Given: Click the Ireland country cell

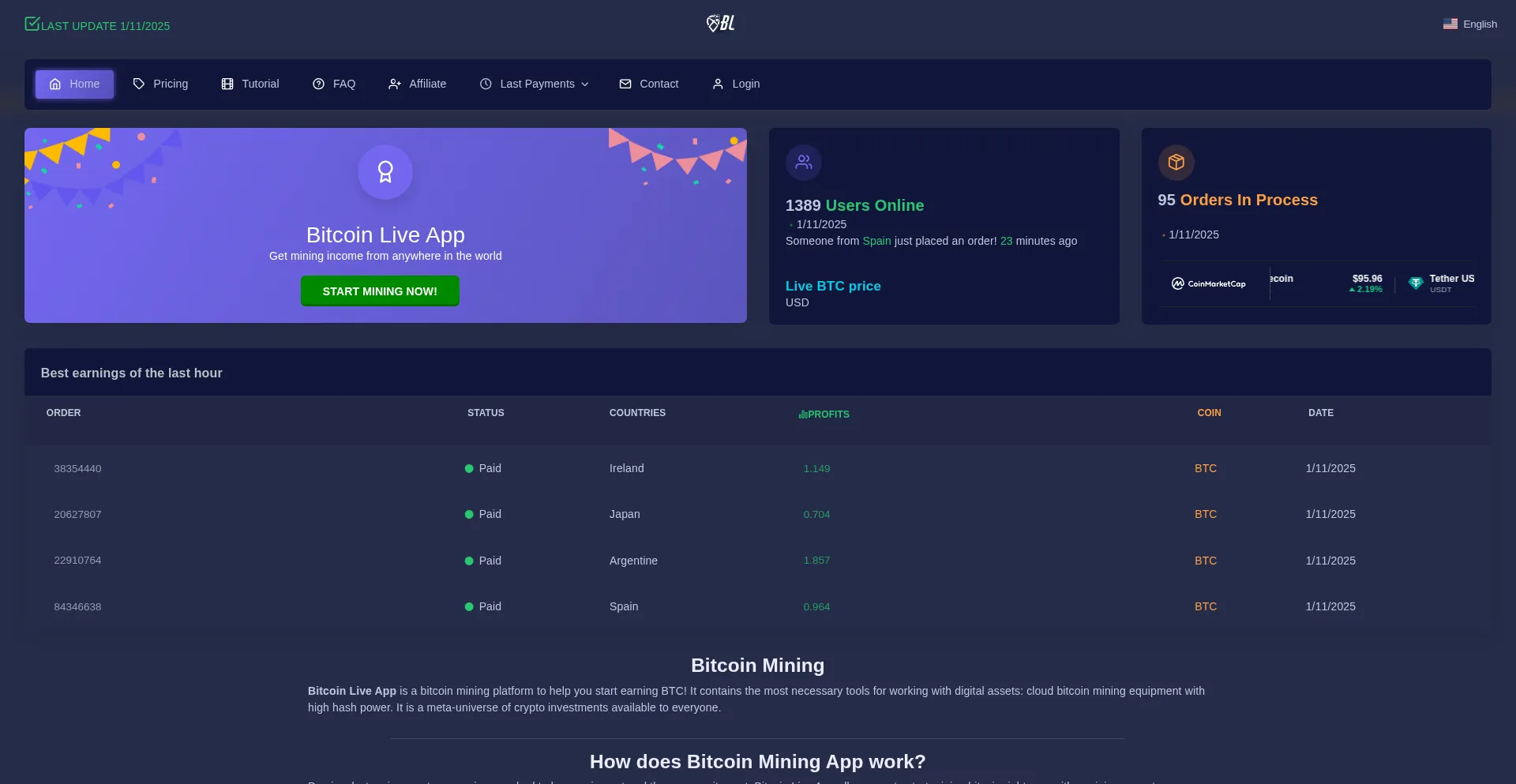Looking at the screenshot, I should (x=626, y=468).
